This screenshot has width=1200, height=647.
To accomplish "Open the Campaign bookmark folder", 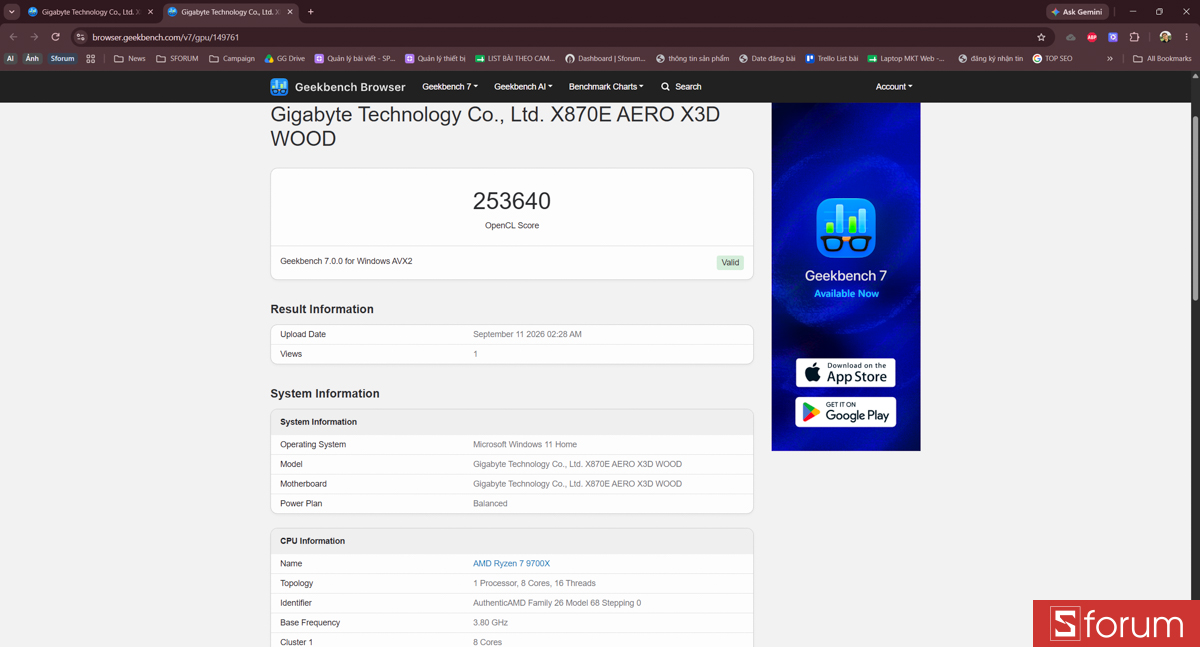I will 232,59.
